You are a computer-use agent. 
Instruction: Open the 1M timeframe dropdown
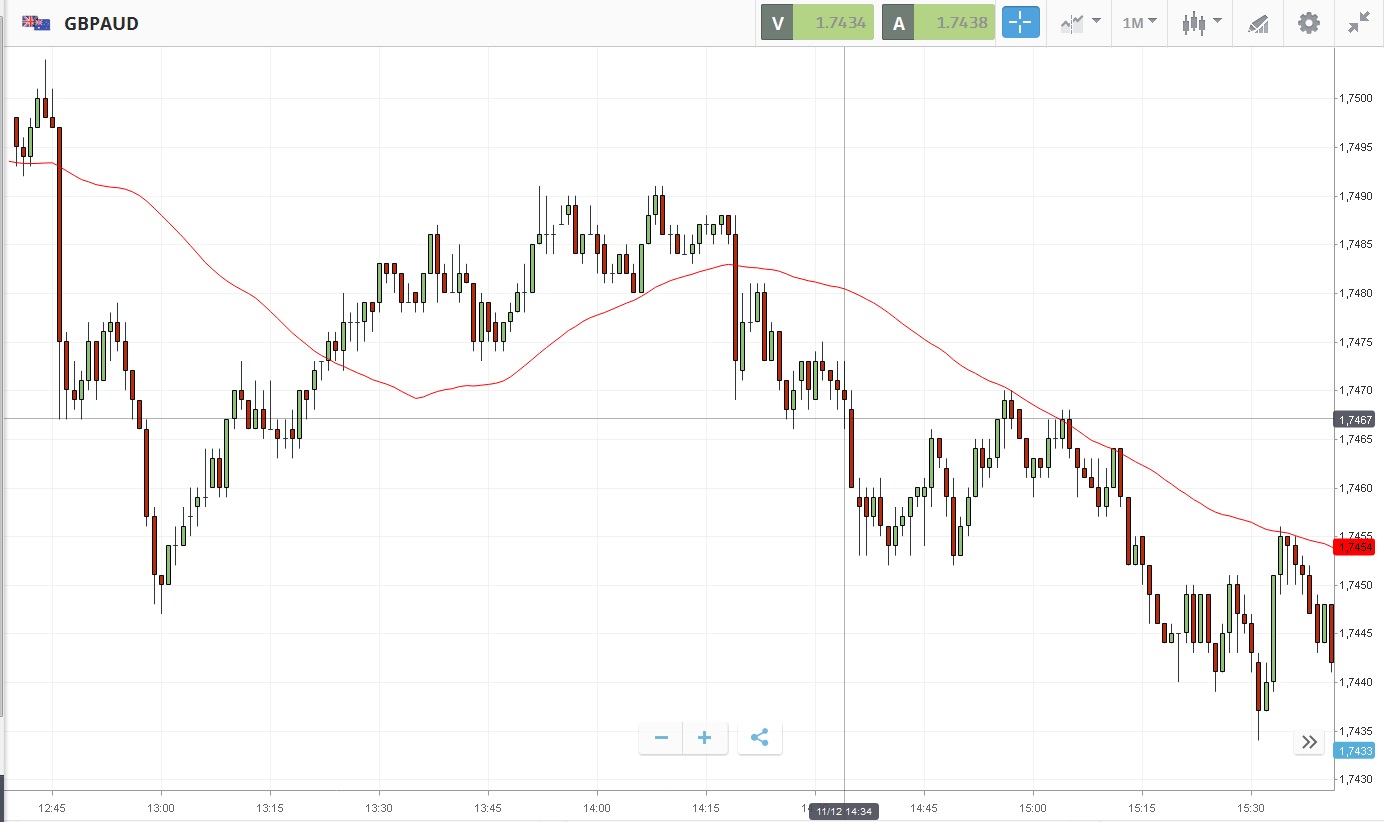click(1139, 23)
